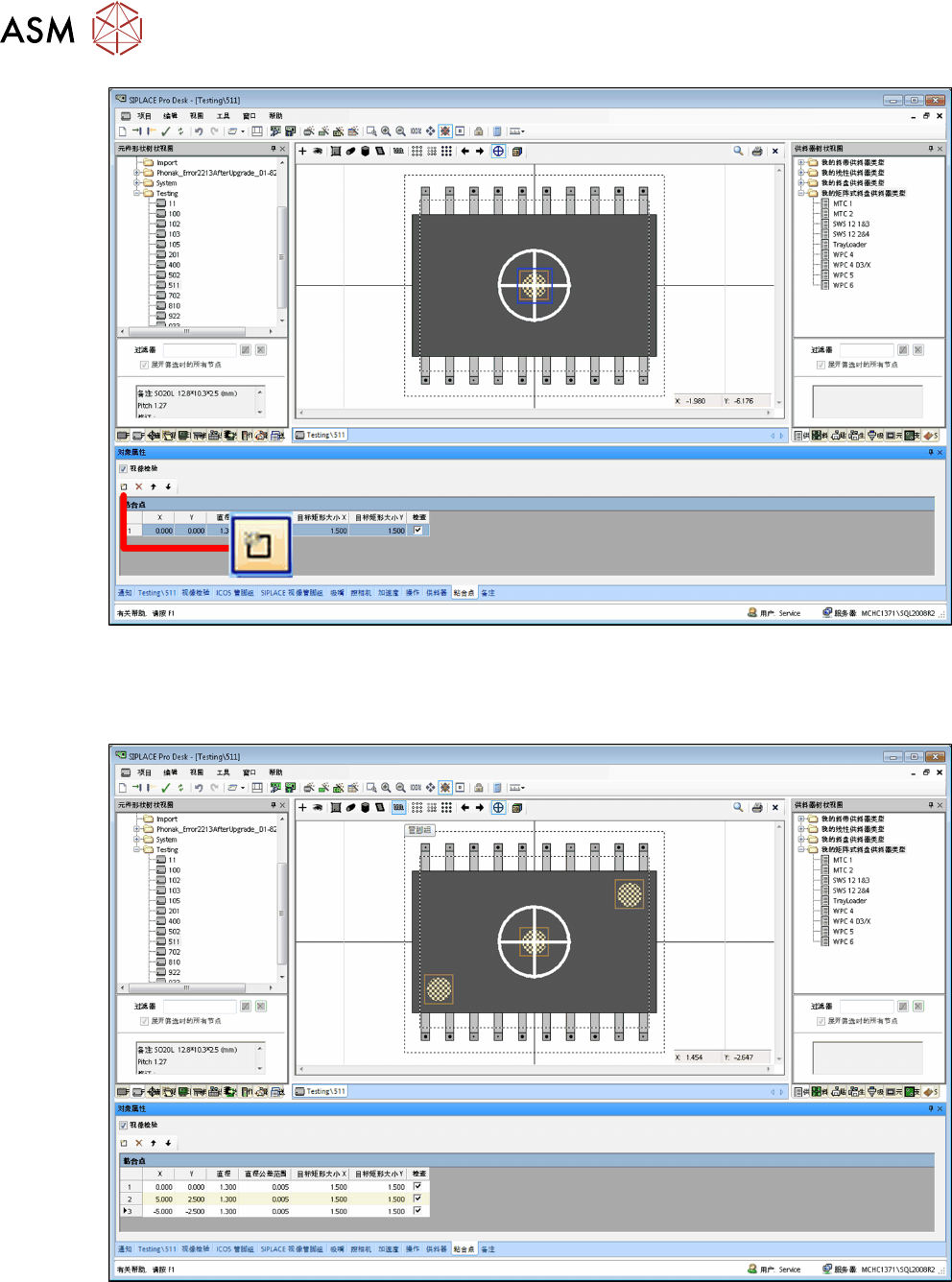Screen dimensions: 952x1282
Task: Click padlock icon in first screenshot's main toolbar
Action: pos(478,131)
